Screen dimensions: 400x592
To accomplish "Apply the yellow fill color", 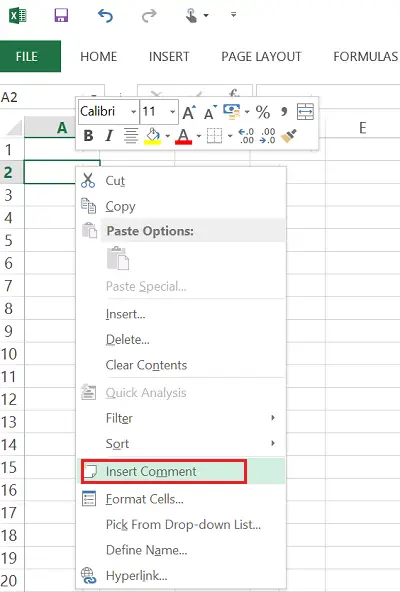I will pyautogui.click(x=153, y=136).
